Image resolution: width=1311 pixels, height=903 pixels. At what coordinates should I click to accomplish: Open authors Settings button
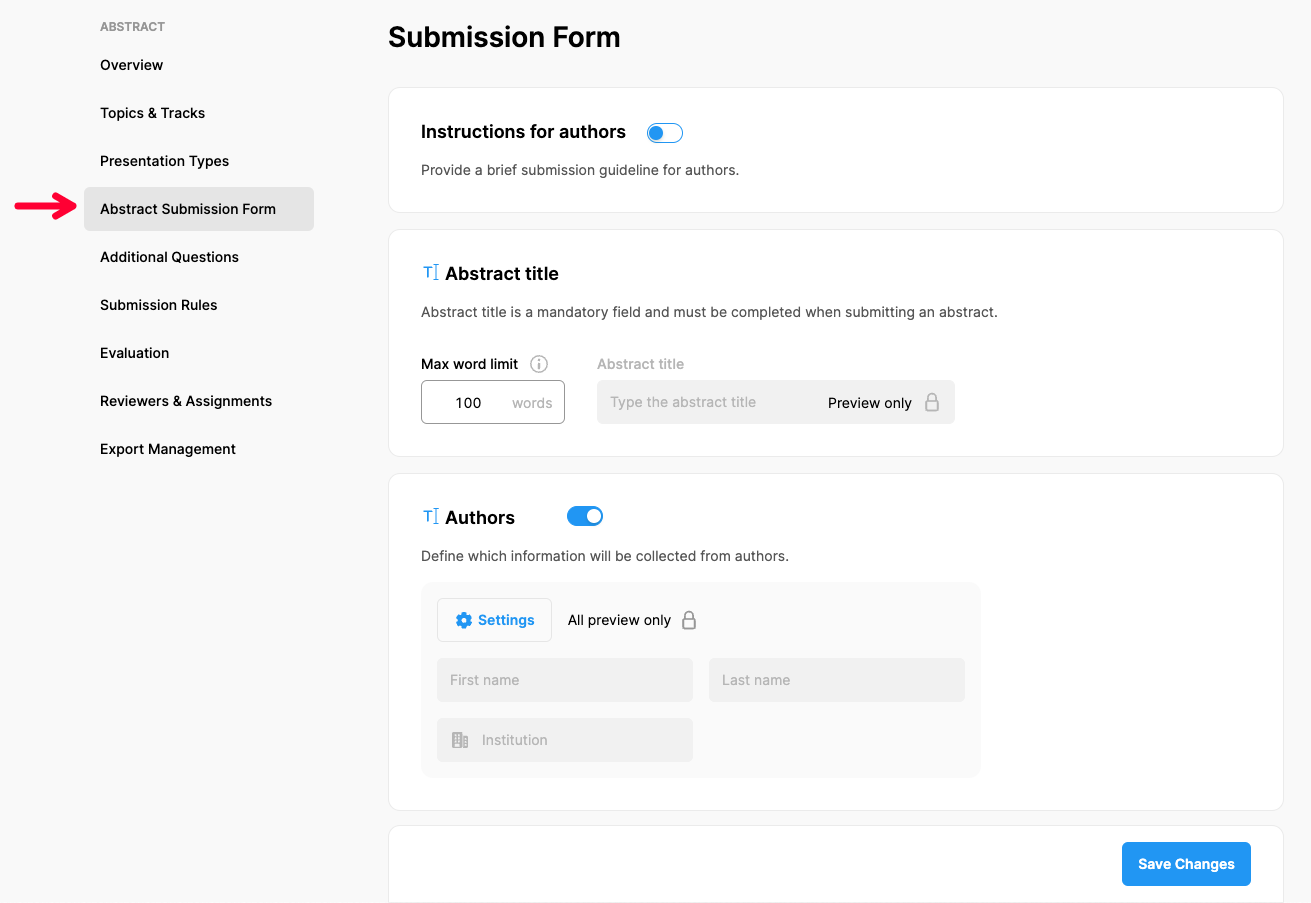494,620
